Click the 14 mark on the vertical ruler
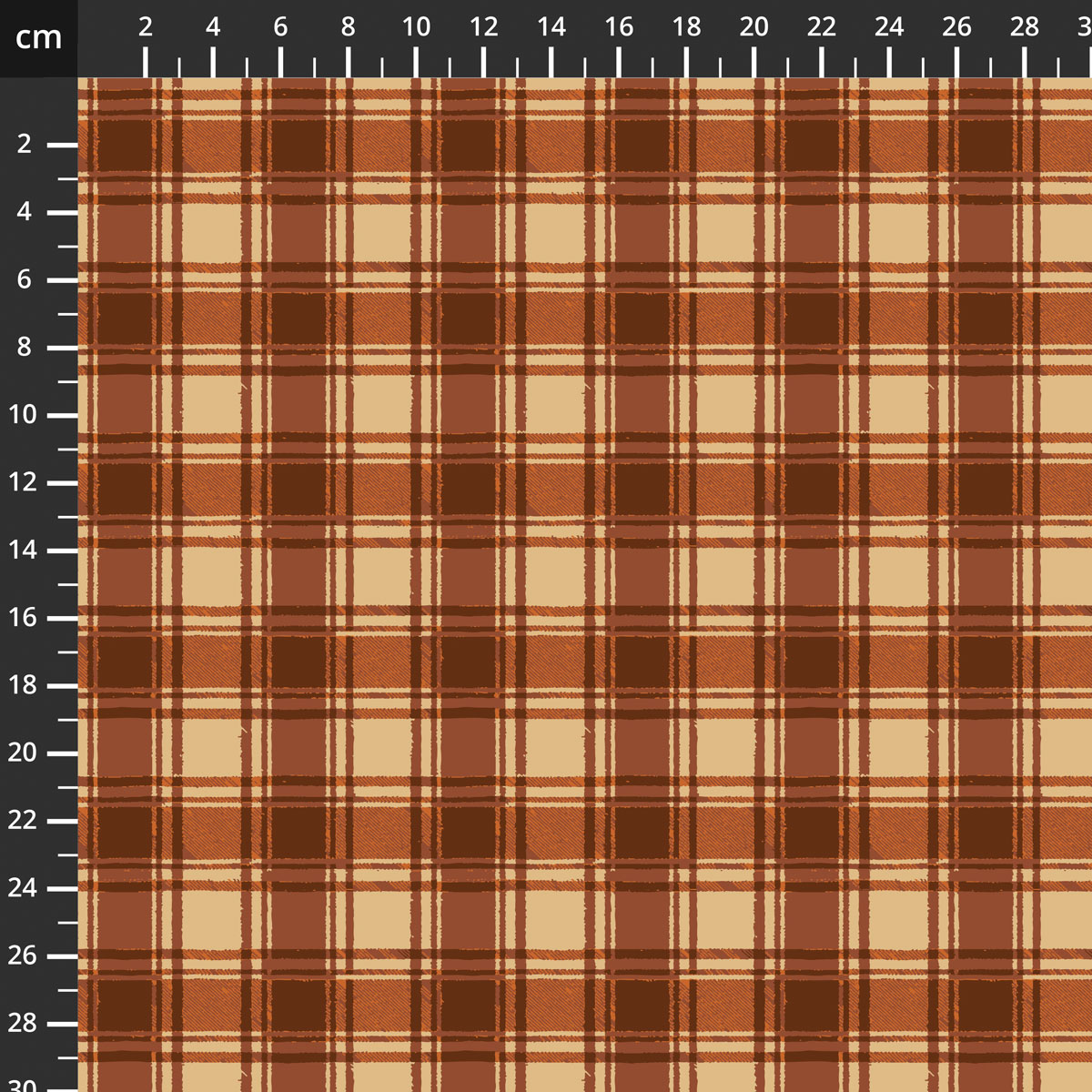 click(x=24, y=550)
